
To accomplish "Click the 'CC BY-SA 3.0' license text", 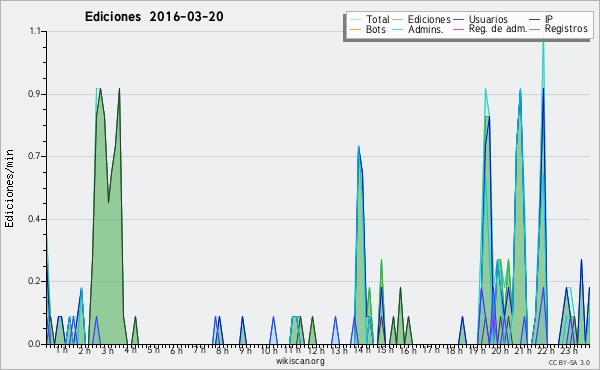I will 569,363.
